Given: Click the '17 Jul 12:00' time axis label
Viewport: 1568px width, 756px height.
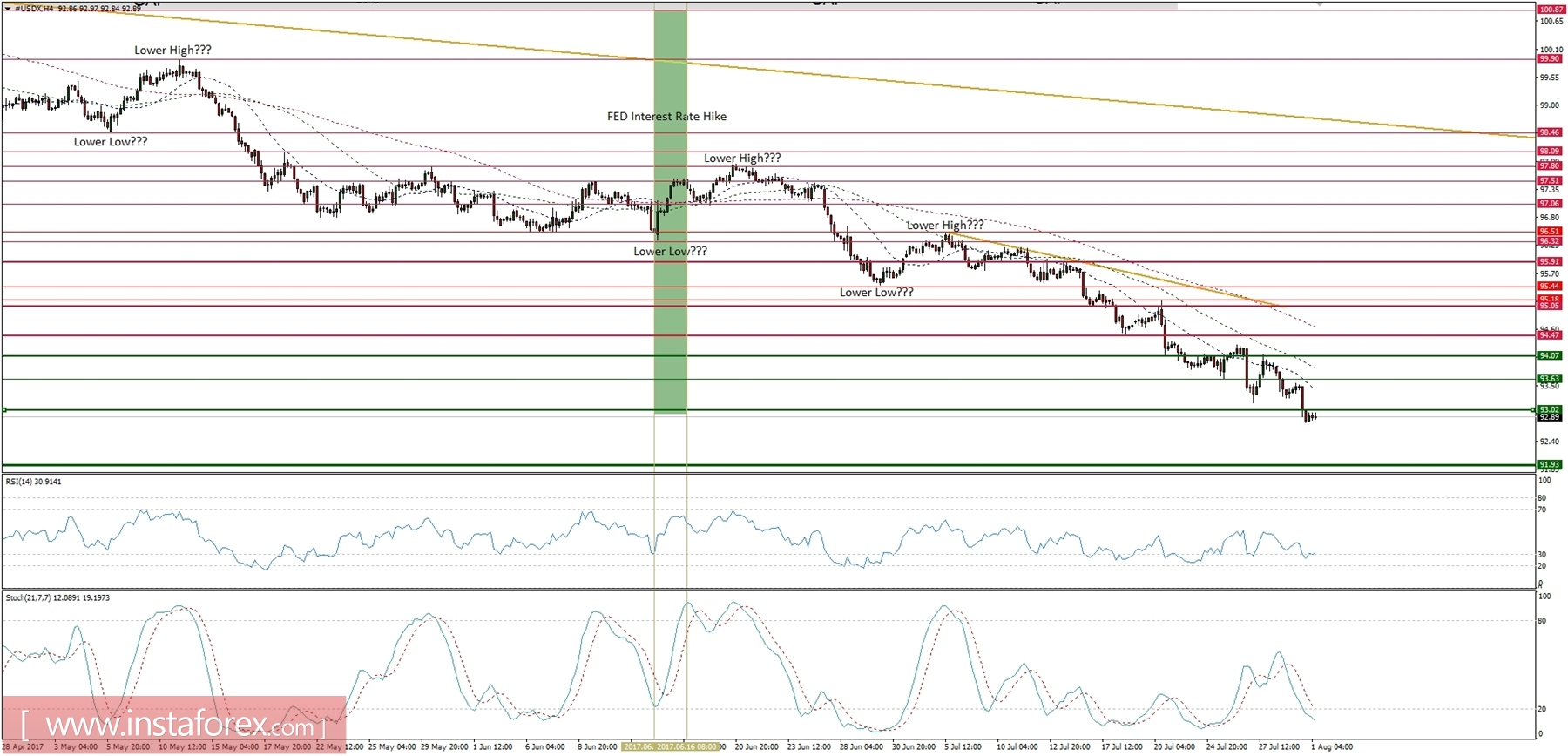Looking at the screenshot, I should click(1123, 746).
